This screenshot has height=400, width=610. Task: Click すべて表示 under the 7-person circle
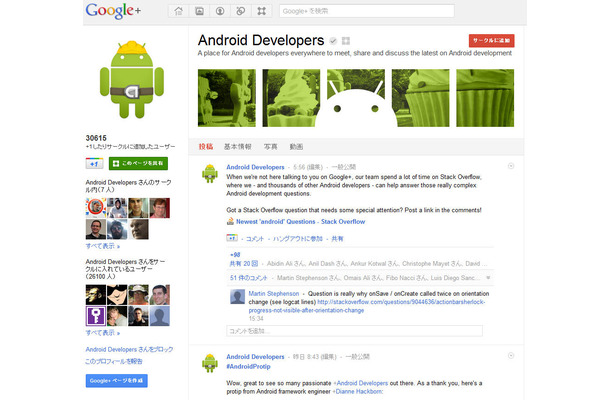103,246
